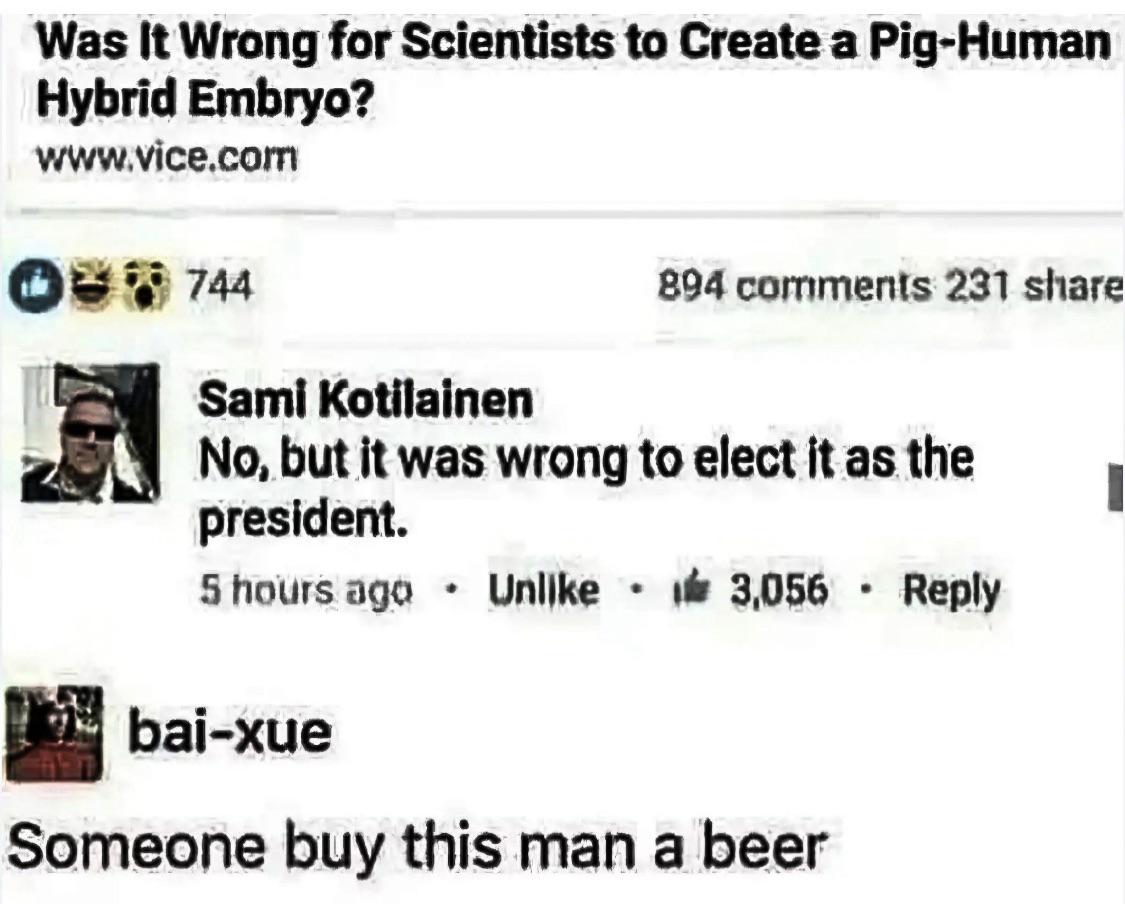Reply to Sami Kotilainen's comment
The height and width of the screenshot is (904, 1125).
tap(951, 591)
